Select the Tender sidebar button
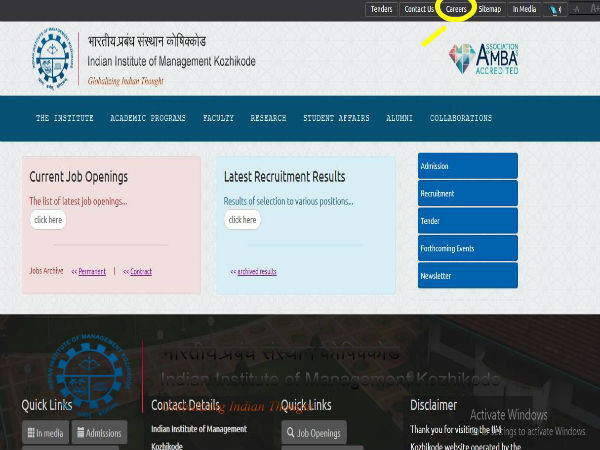 coord(468,221)
